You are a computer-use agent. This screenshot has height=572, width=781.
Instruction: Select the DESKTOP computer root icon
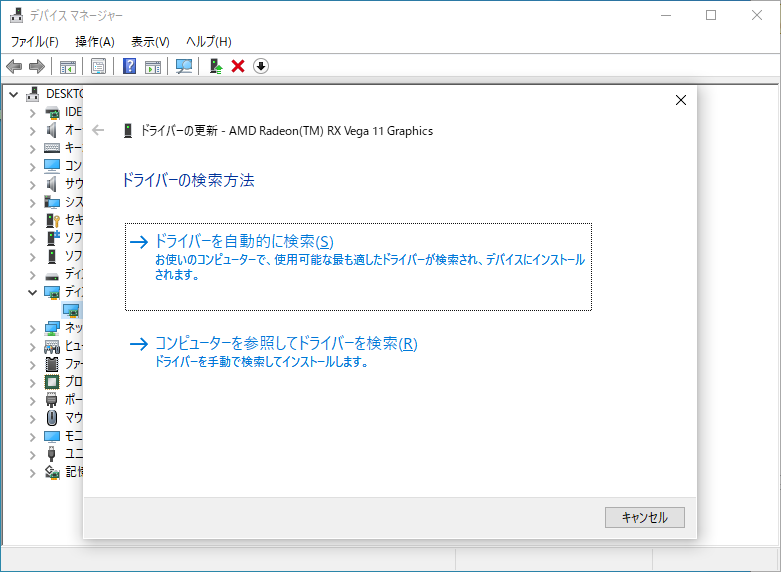click(33, 94)
